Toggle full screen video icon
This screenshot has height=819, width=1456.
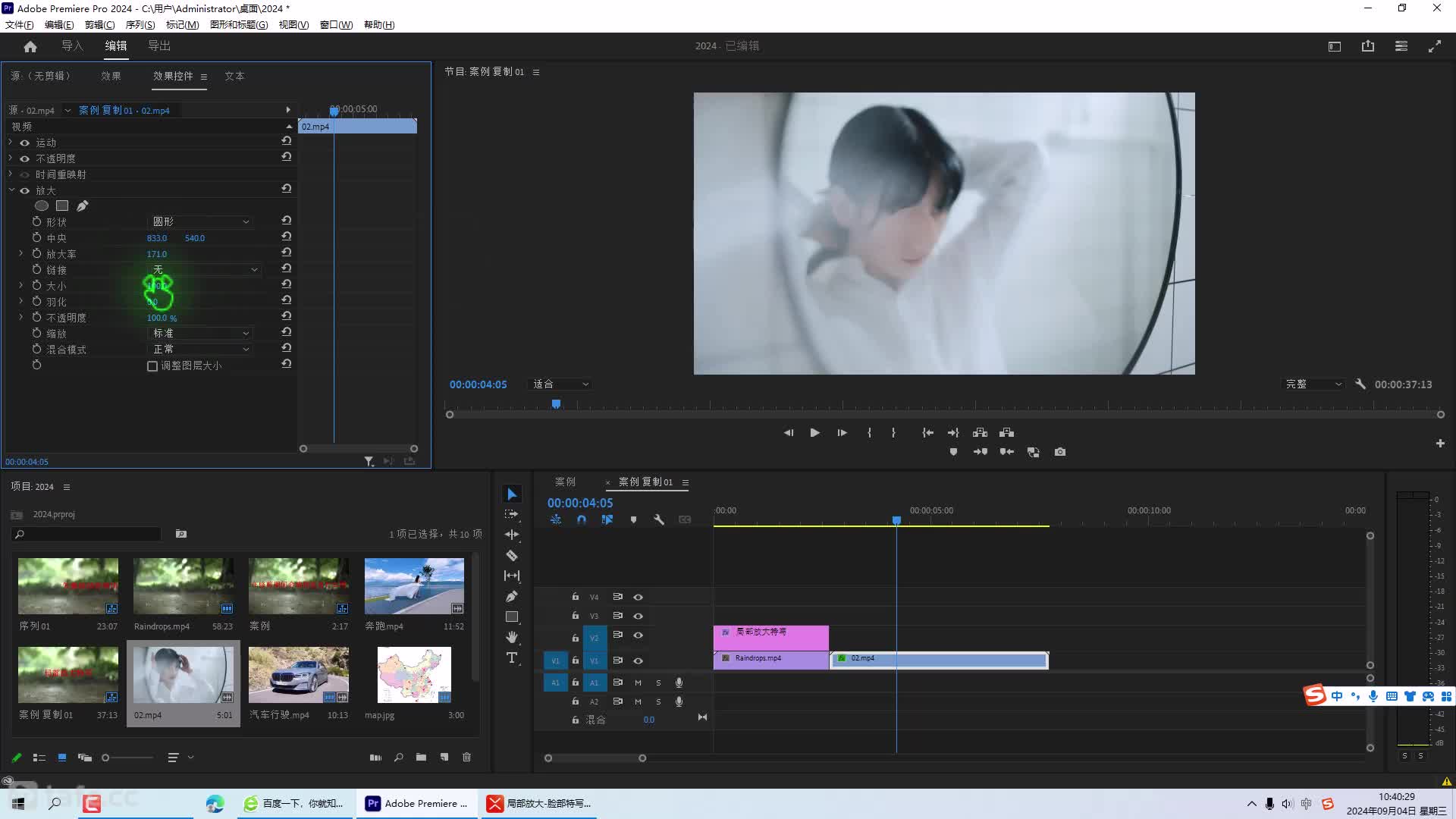pos(1435,46)
